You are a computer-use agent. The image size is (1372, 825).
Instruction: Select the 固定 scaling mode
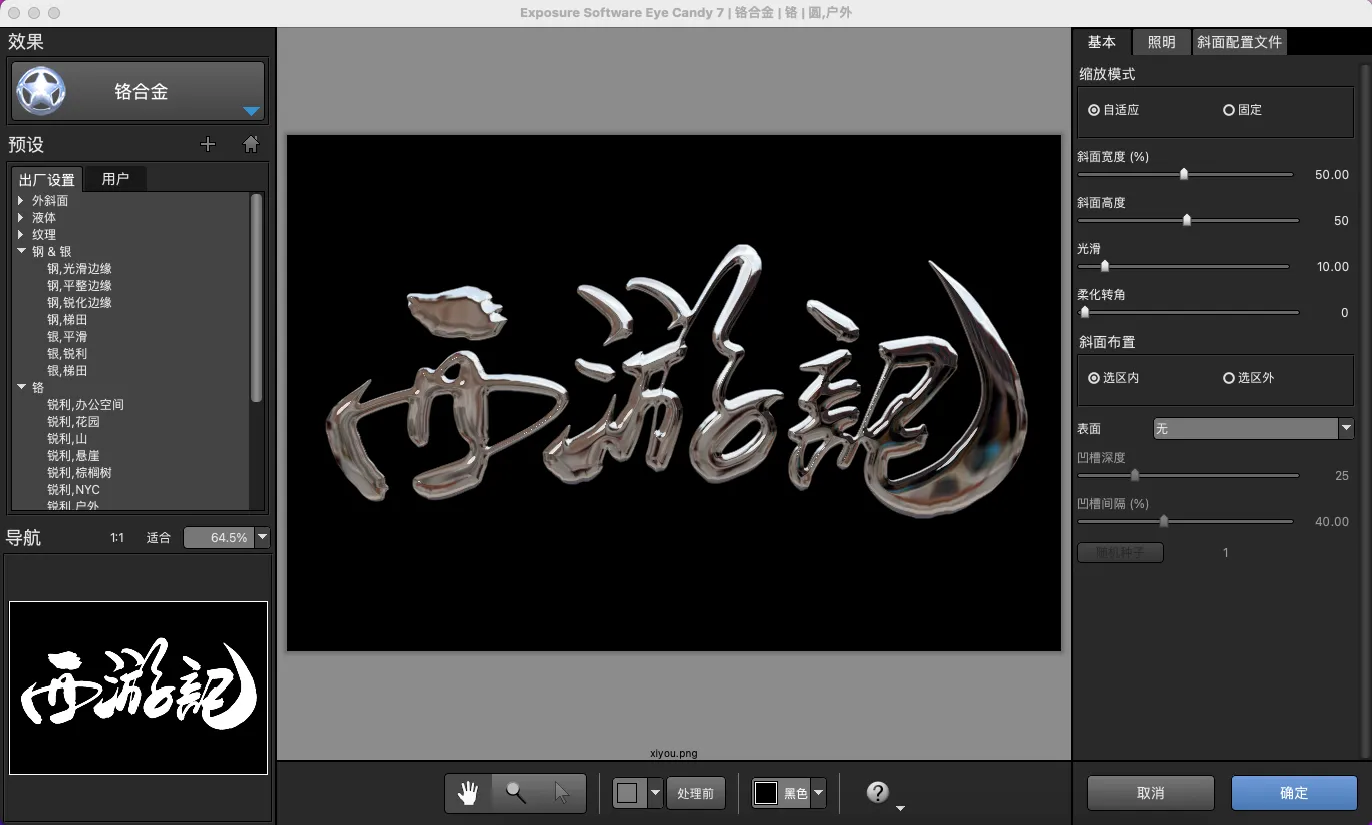1229,110
